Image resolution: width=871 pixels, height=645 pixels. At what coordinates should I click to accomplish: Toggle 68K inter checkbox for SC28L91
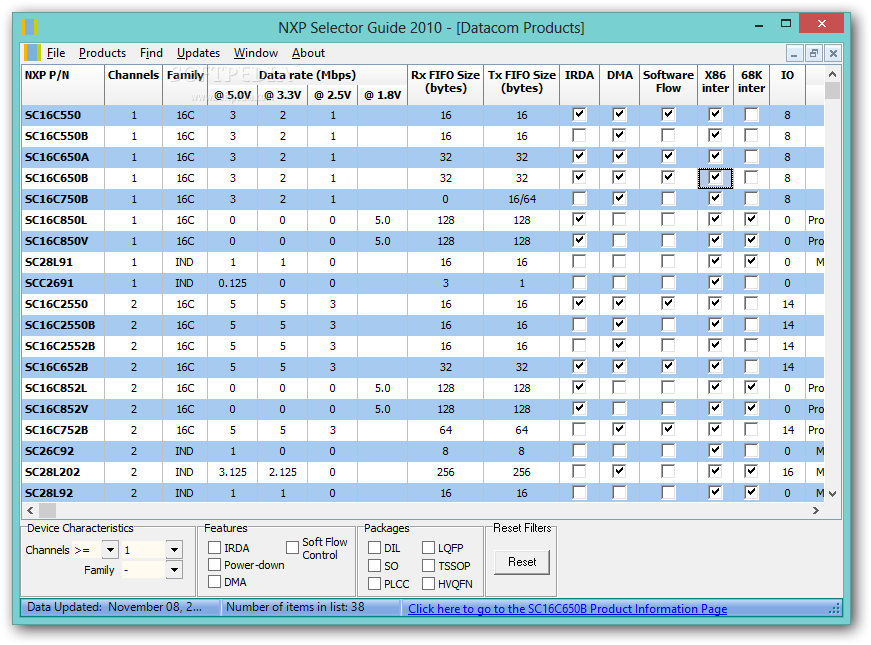(x=751, y=262)
